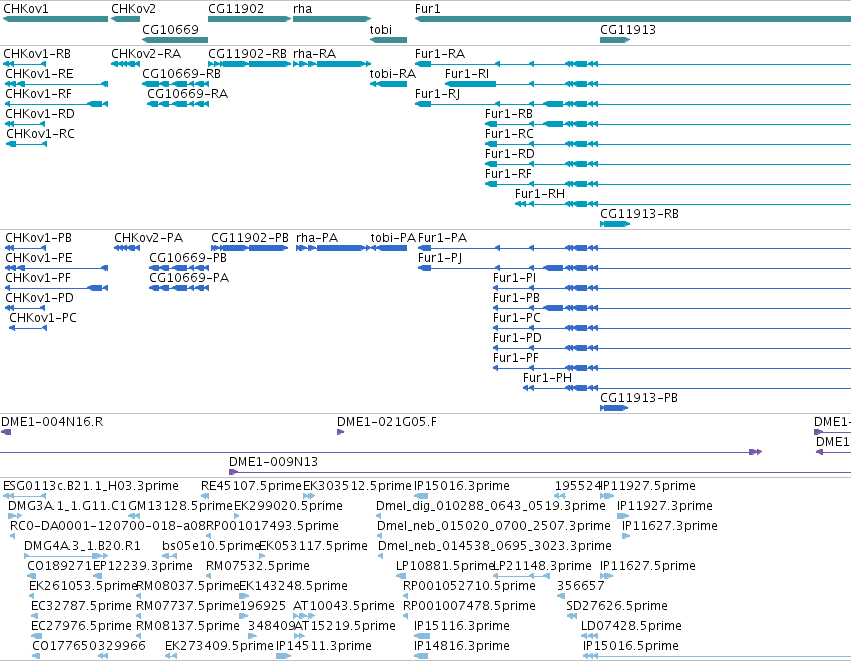The height and width of the screenshot is (661, 851).
Task: Click EST LD07428.5prime label
Action: click(x=631, y=626)
